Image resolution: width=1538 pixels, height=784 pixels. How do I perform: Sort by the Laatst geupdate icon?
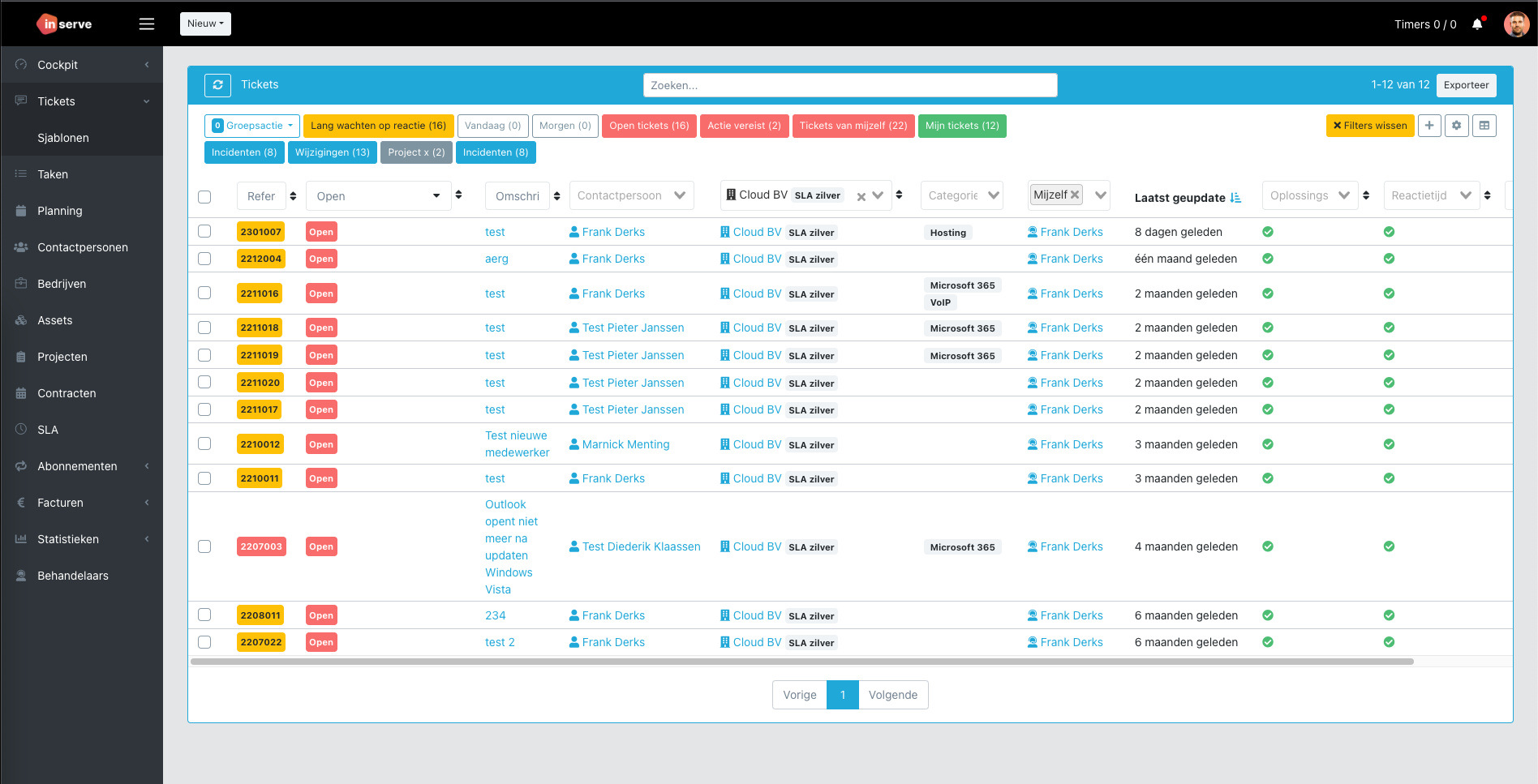(1236, 197)
